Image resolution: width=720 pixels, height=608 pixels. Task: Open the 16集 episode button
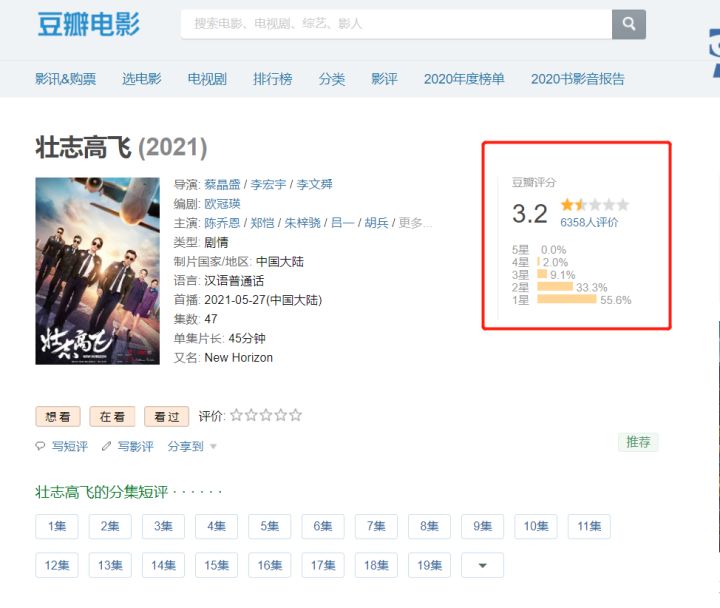(270, 565)
